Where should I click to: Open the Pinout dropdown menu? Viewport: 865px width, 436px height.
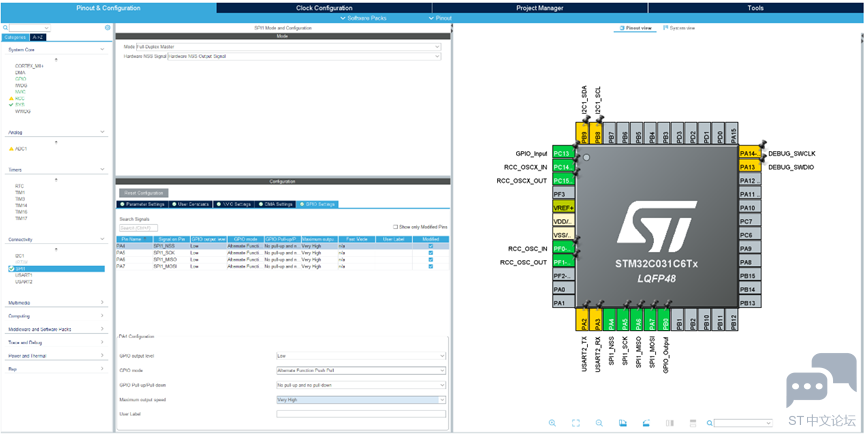tap(440, 18)
